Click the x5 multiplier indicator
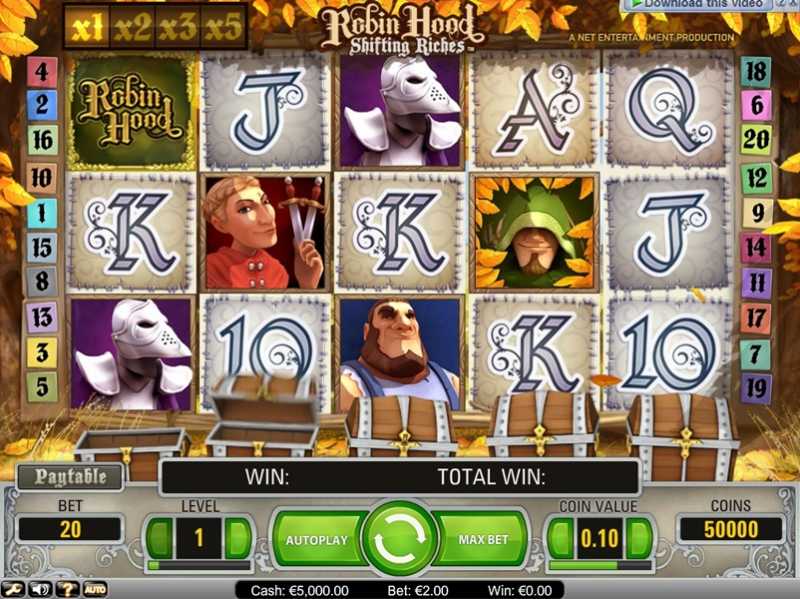 (x=223, y=27)
